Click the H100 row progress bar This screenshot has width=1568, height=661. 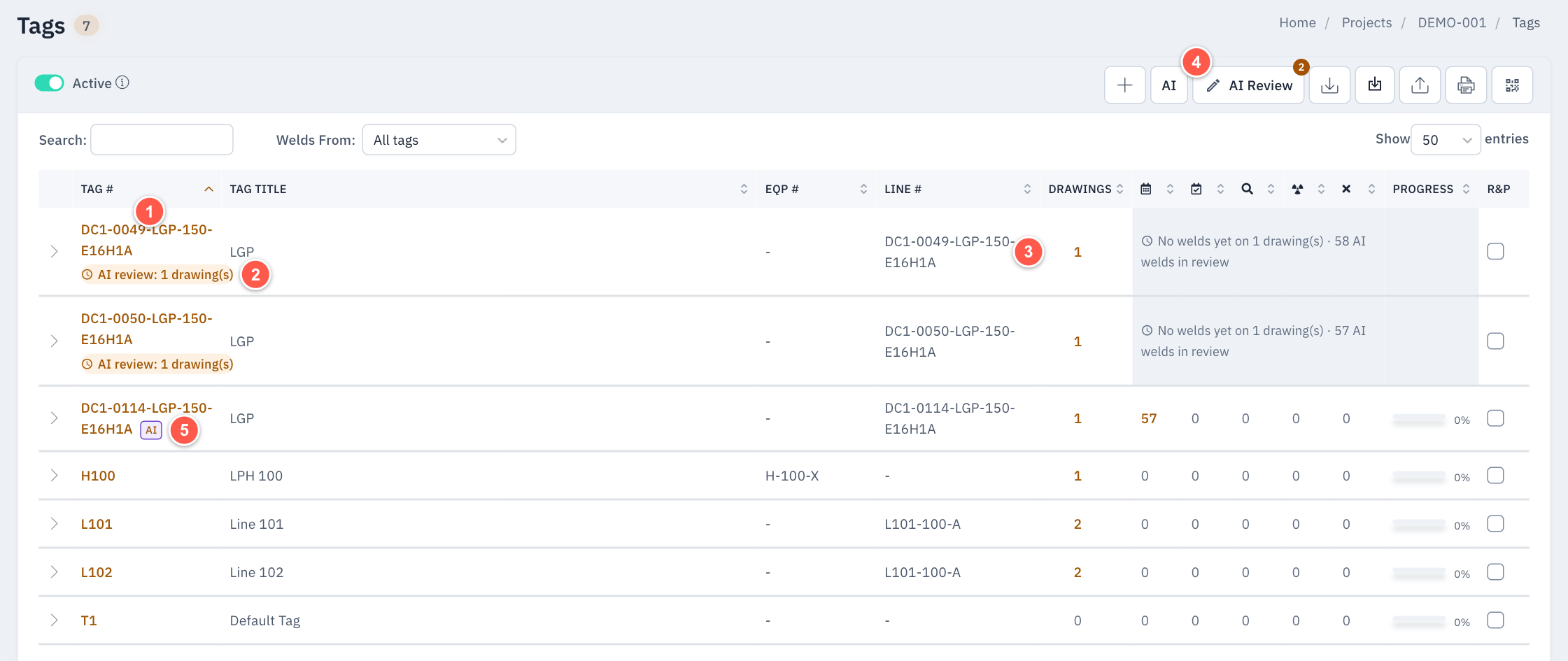click(x=1418, y=477)
